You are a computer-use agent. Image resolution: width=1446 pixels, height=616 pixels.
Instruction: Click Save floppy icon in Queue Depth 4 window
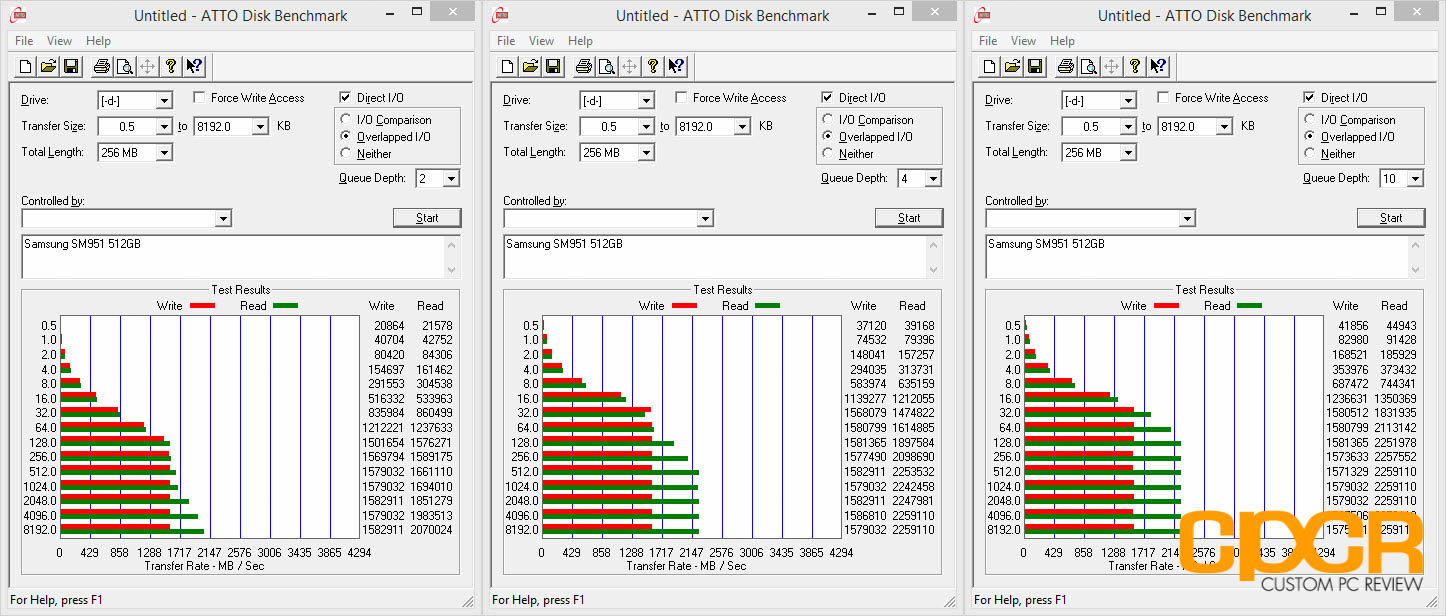tap(553, 67)
